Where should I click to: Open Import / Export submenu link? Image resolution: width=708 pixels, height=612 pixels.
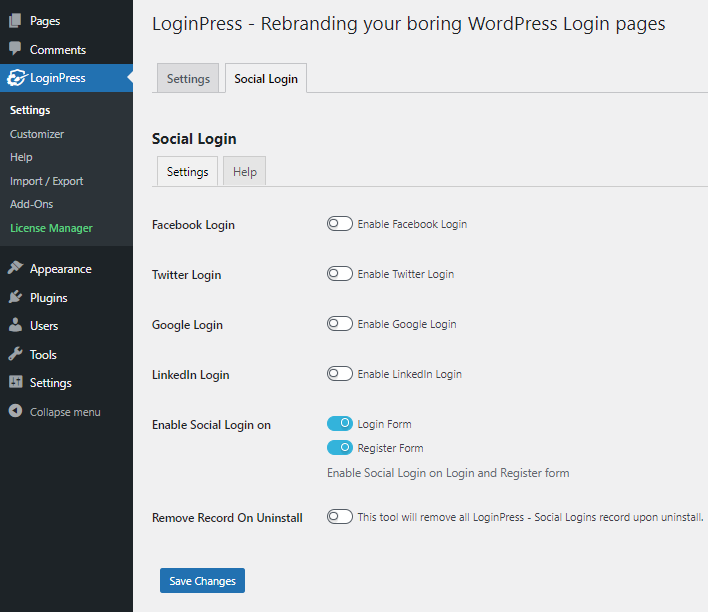point(47,181)
